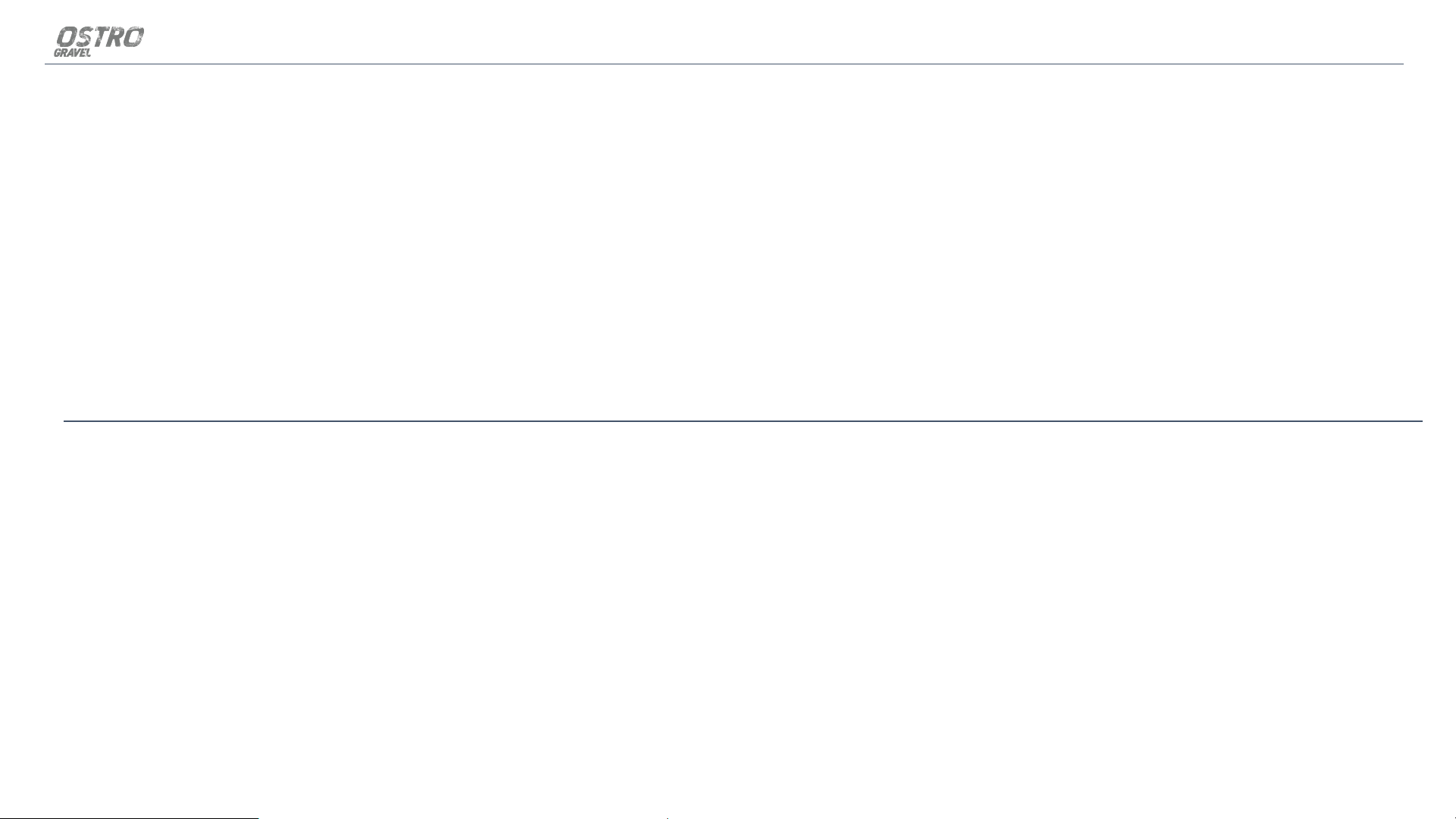
Task: Click the right end of the middle rule
Action: (x=1420, y=420)
